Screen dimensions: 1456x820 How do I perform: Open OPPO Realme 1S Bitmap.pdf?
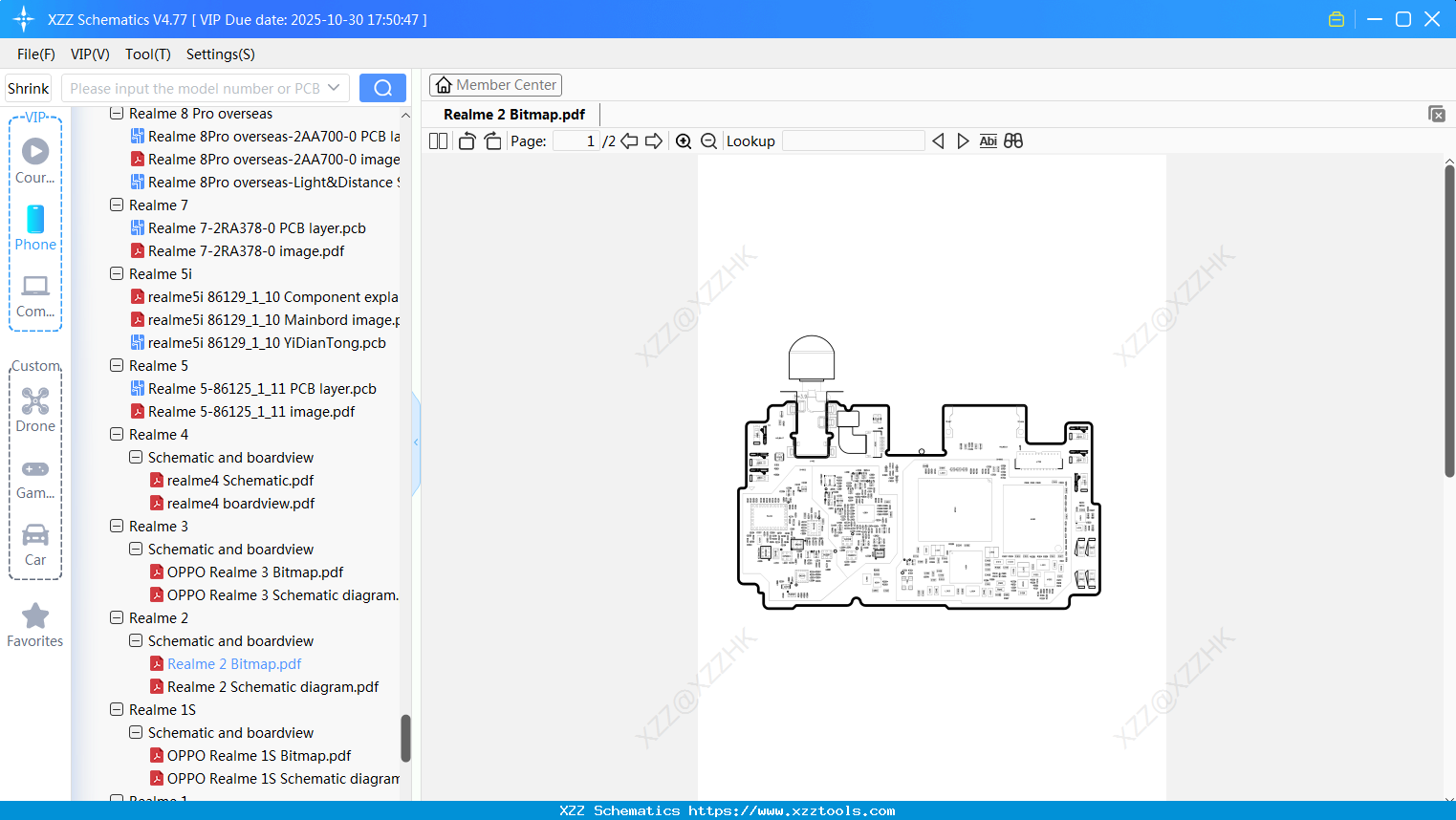pyautogui.click(x=259, y=756)
